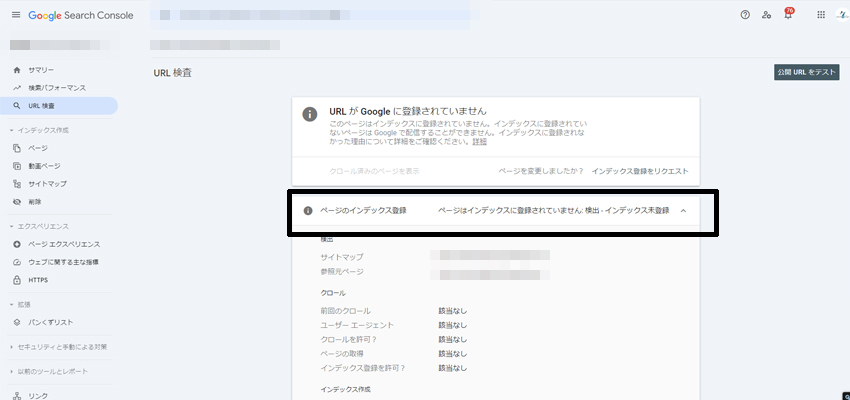Click the 検索パフォーマンス trend icon
This screenshot has width=850, height=400.
(17, 88)
